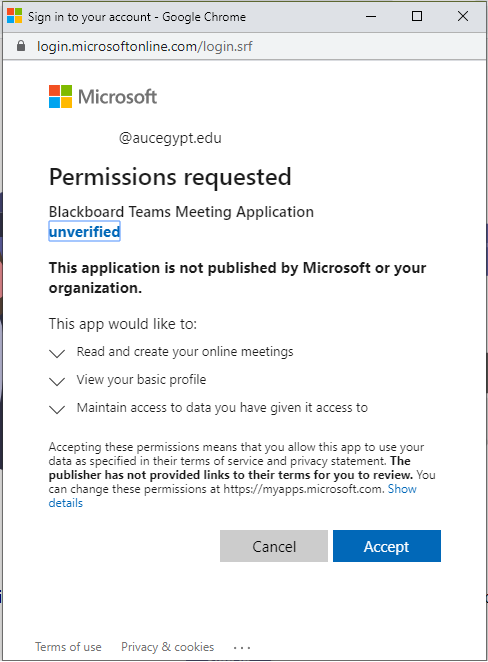Open the unverified publisher link
The height and width of the screenshot is (662, 488).
tap(84, 231)
